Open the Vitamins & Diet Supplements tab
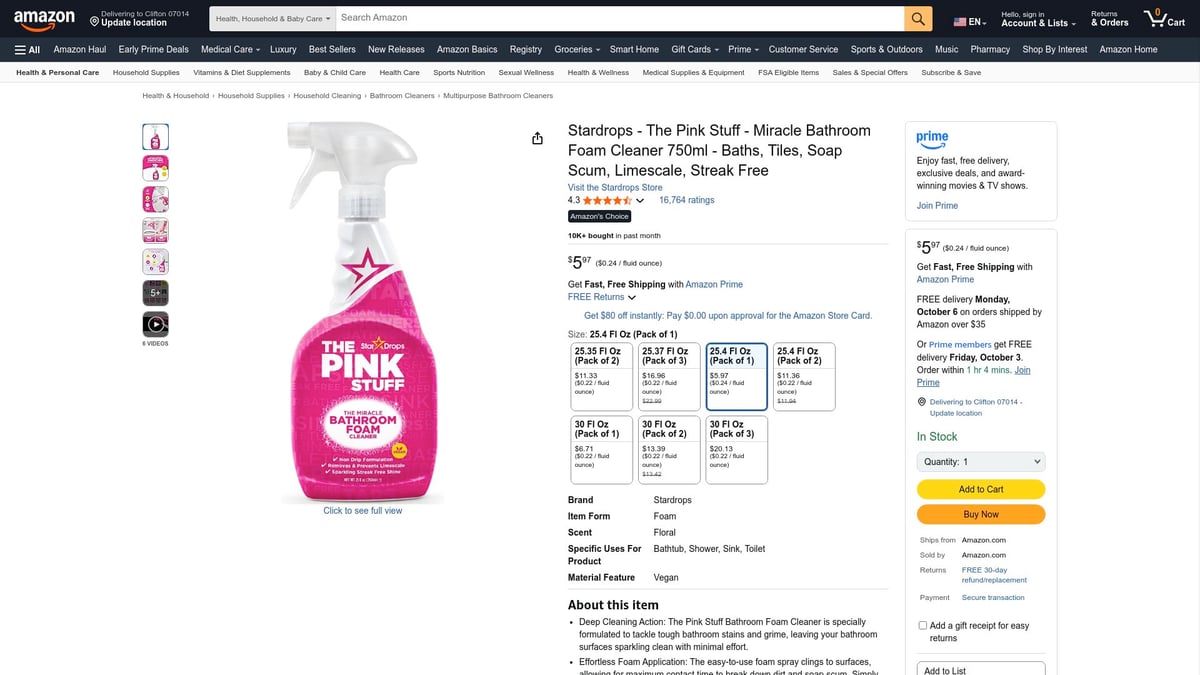 pyautogui.click(x=241, y=72)
